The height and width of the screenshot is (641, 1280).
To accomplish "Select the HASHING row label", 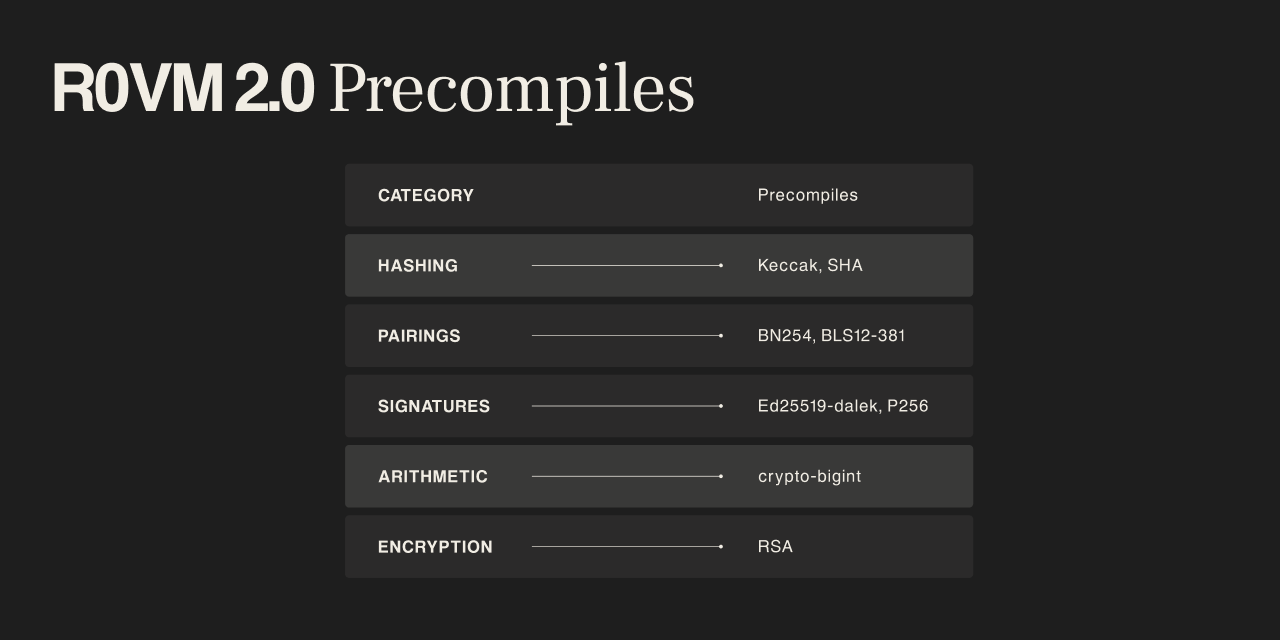I will pyautogui.click(x=418, y=266).
